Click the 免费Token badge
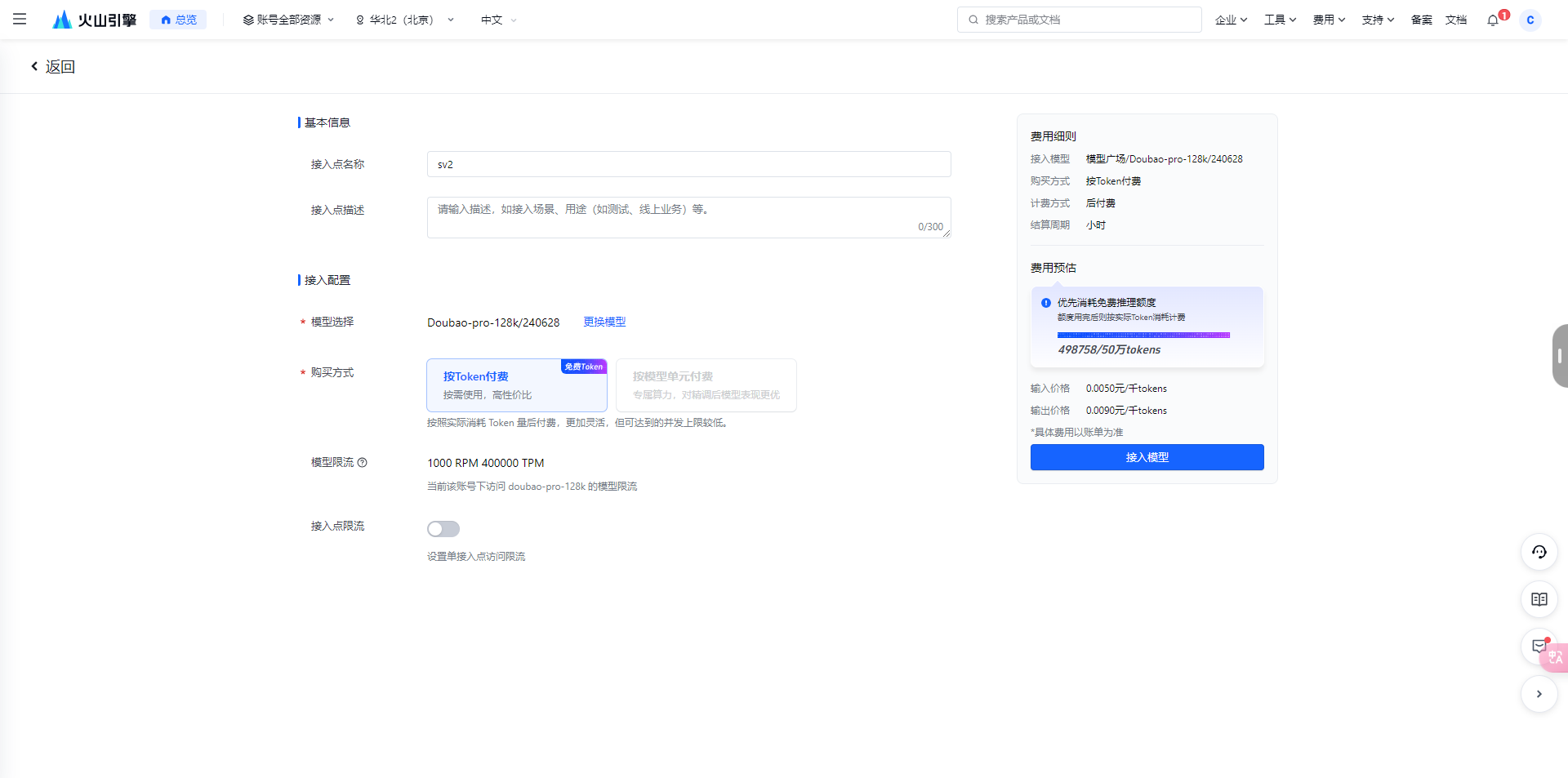The width and height of the screenshot is (1568, 778). pyautogui.click(x=584, y=367)
